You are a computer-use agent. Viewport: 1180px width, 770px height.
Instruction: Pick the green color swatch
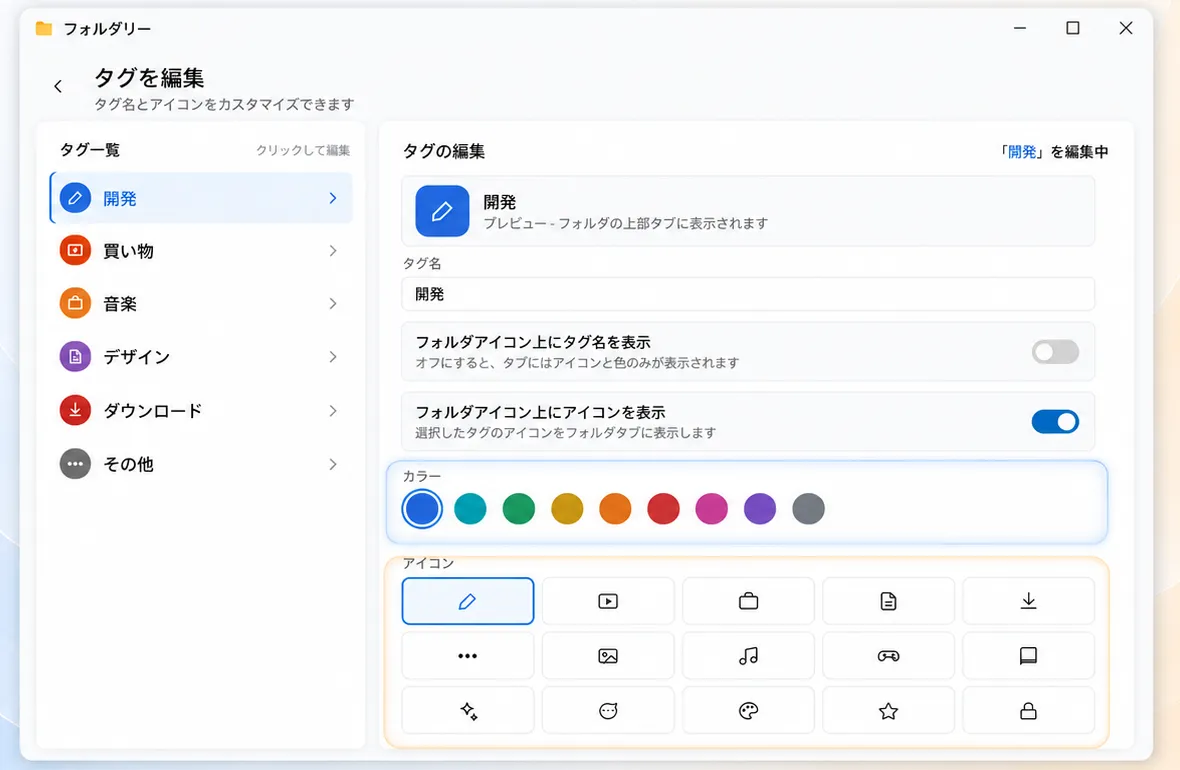519,509
